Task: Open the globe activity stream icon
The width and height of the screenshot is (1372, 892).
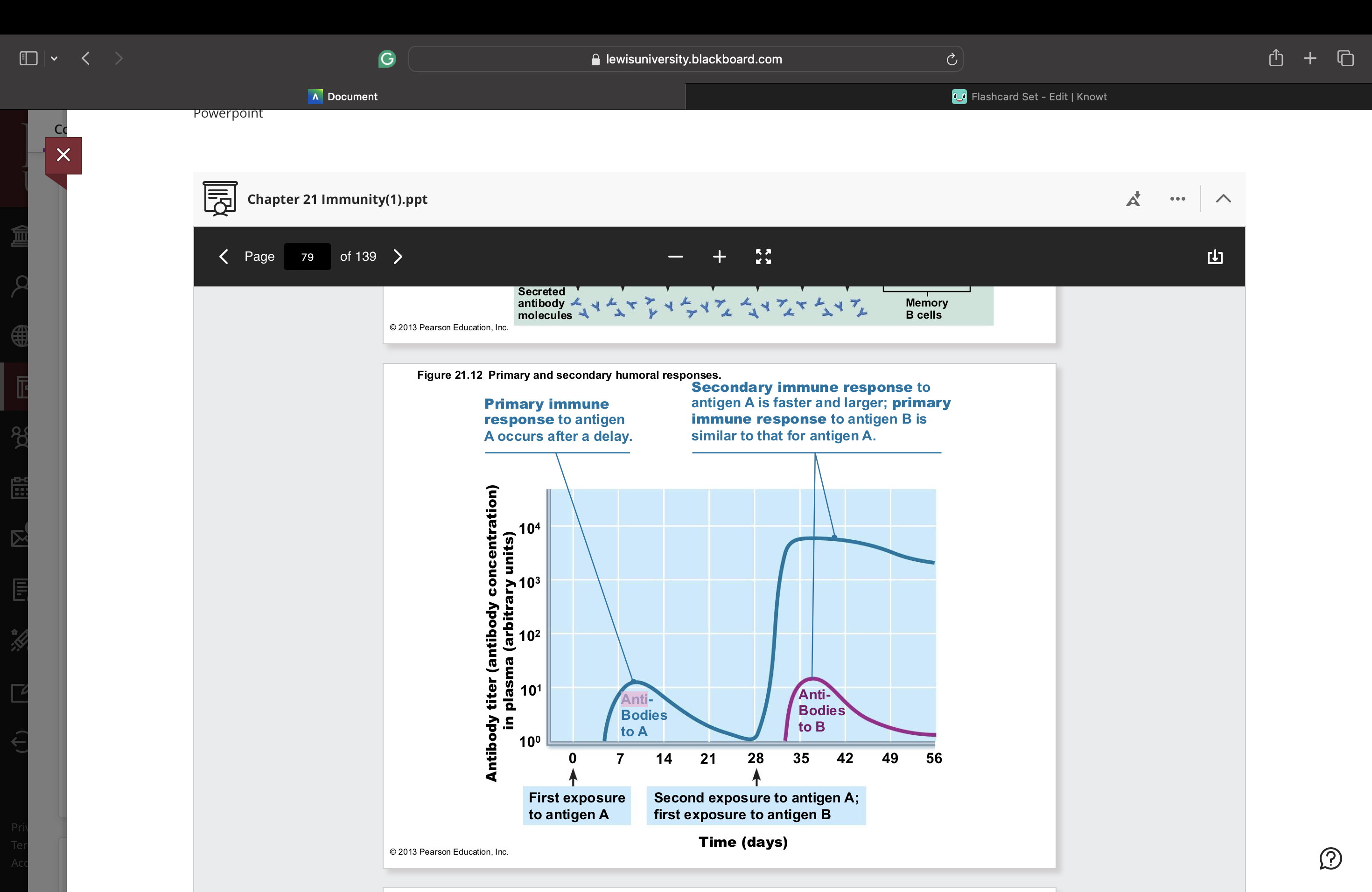Action: click(x=20, y=336)
